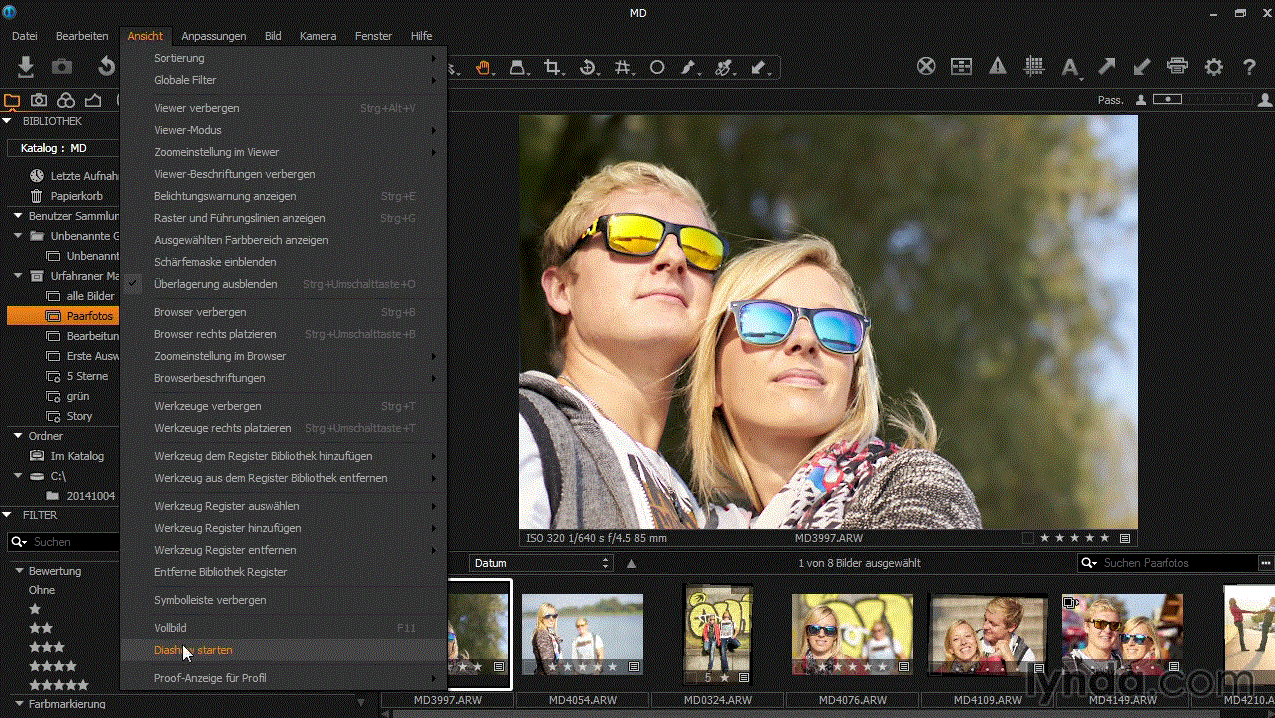Viewport: 1275px width, 718px height.
Task: Toggle Belichtungswarnung anzeigen menu entry
Action: 283,196
